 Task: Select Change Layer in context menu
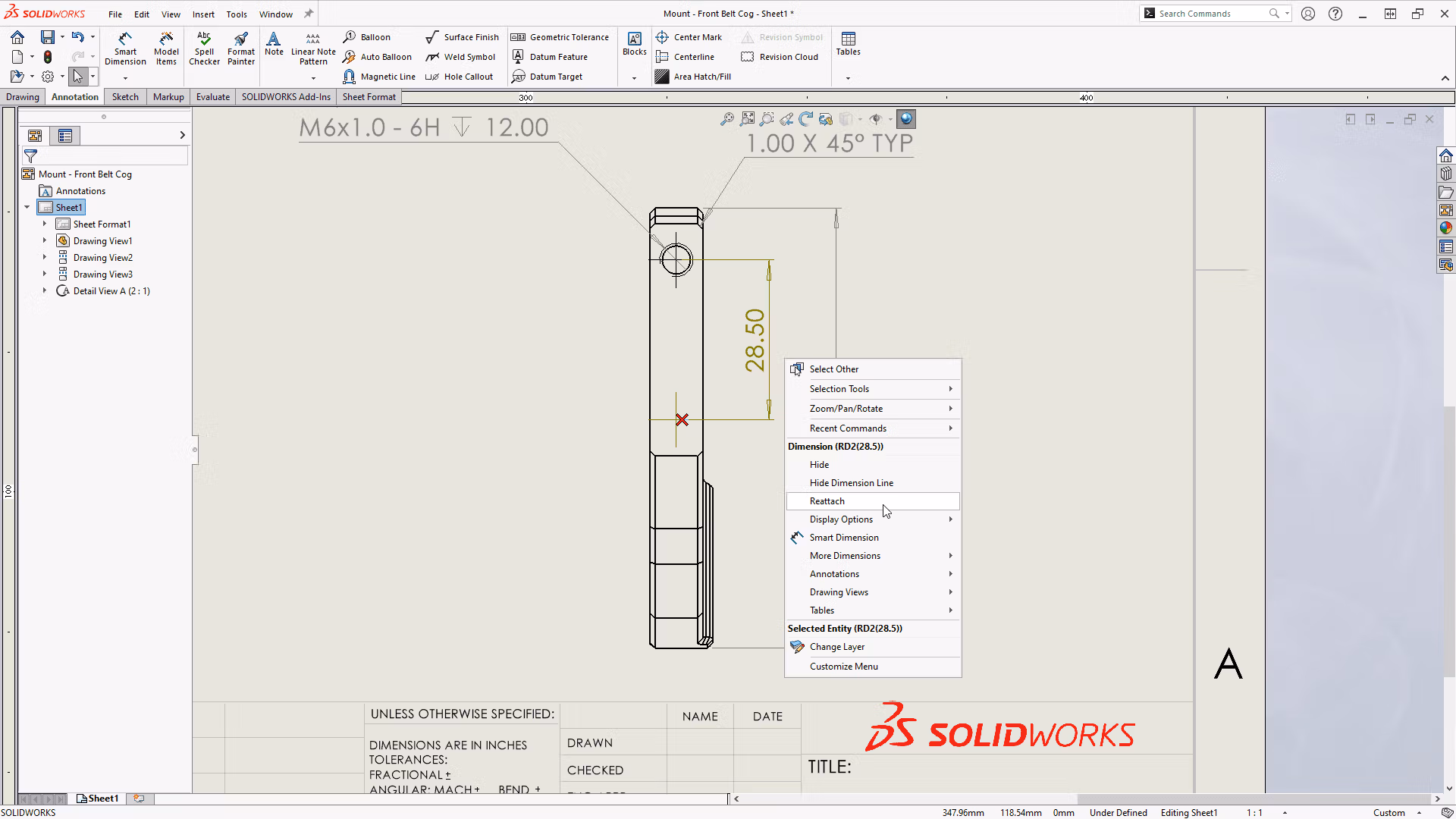pos(873,647)
